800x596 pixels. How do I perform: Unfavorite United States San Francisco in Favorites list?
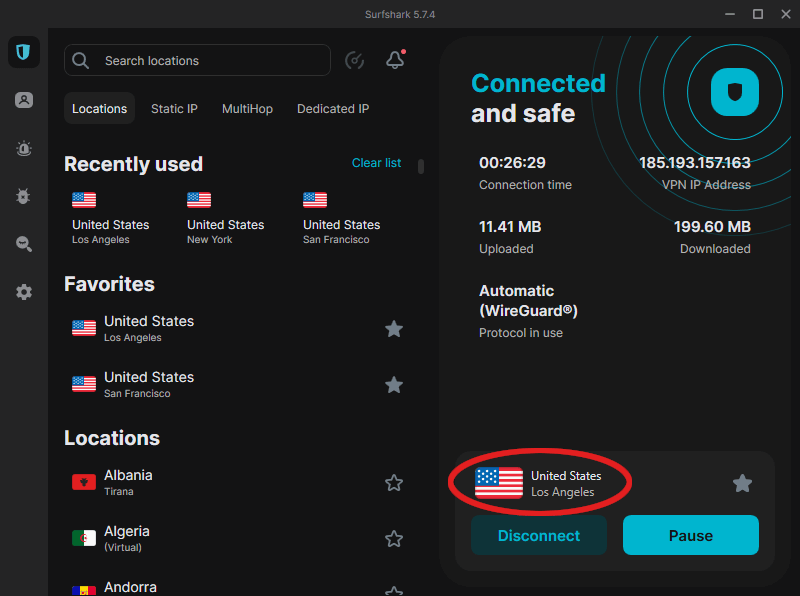(394, 385)
